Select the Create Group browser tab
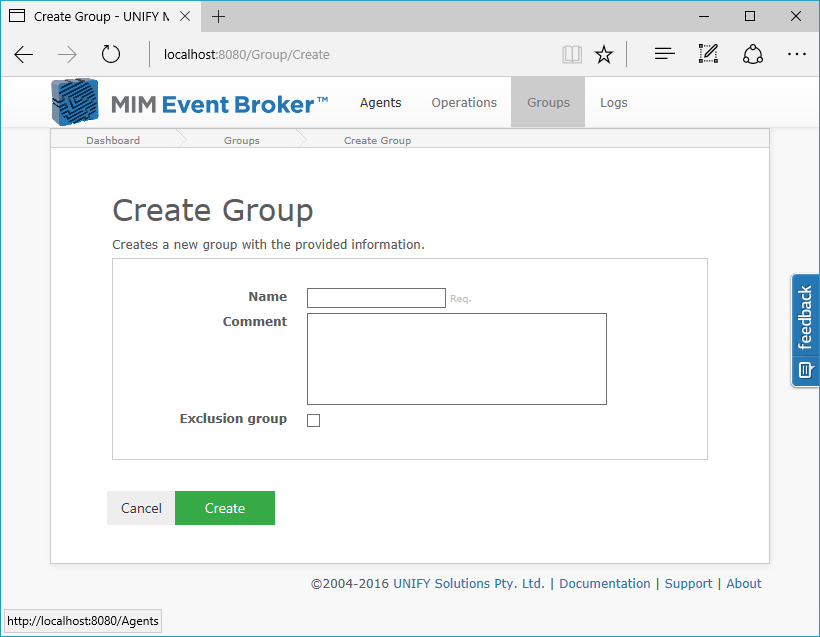The image size is (820, 637). point(100,16)
